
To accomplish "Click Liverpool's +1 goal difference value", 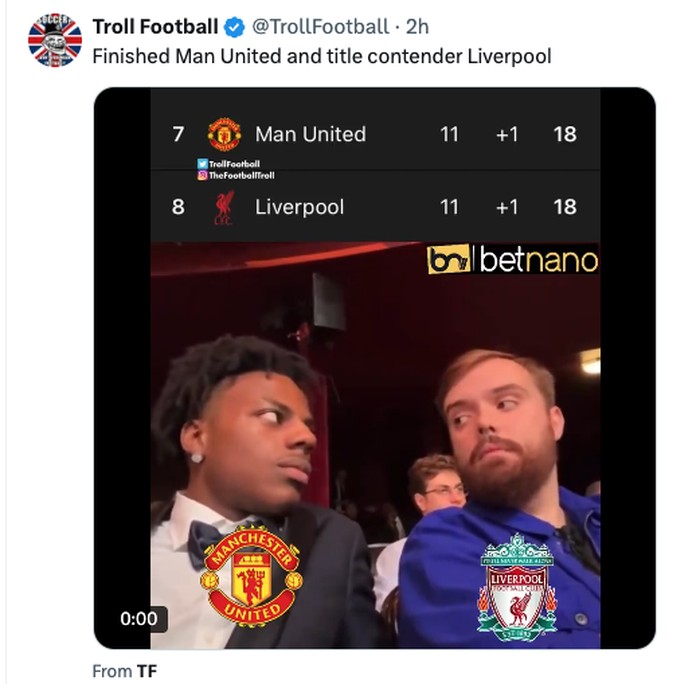I will pyautogui.click(x=507, y=208).
